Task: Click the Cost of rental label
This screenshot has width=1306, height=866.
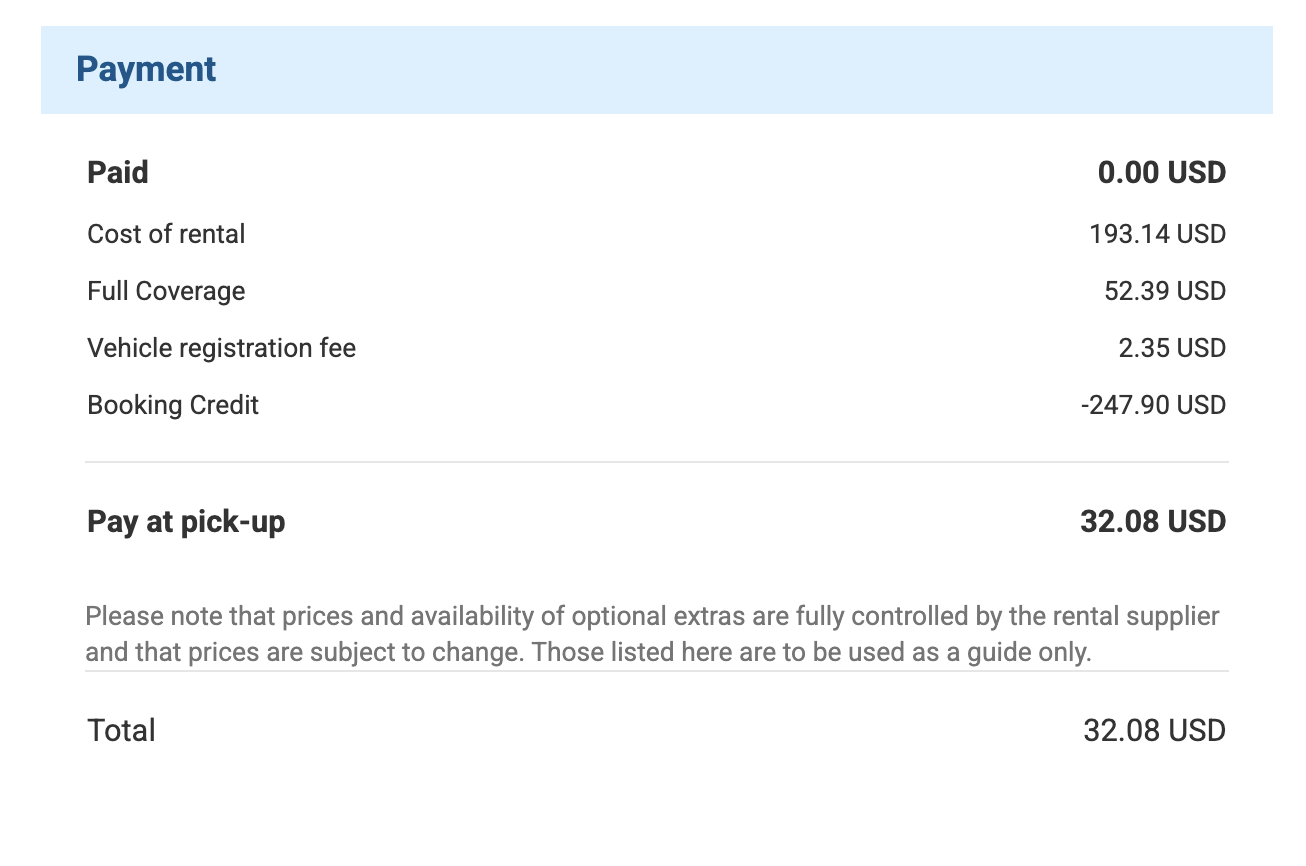Action: pyautogui.click(x=166, y=234)
